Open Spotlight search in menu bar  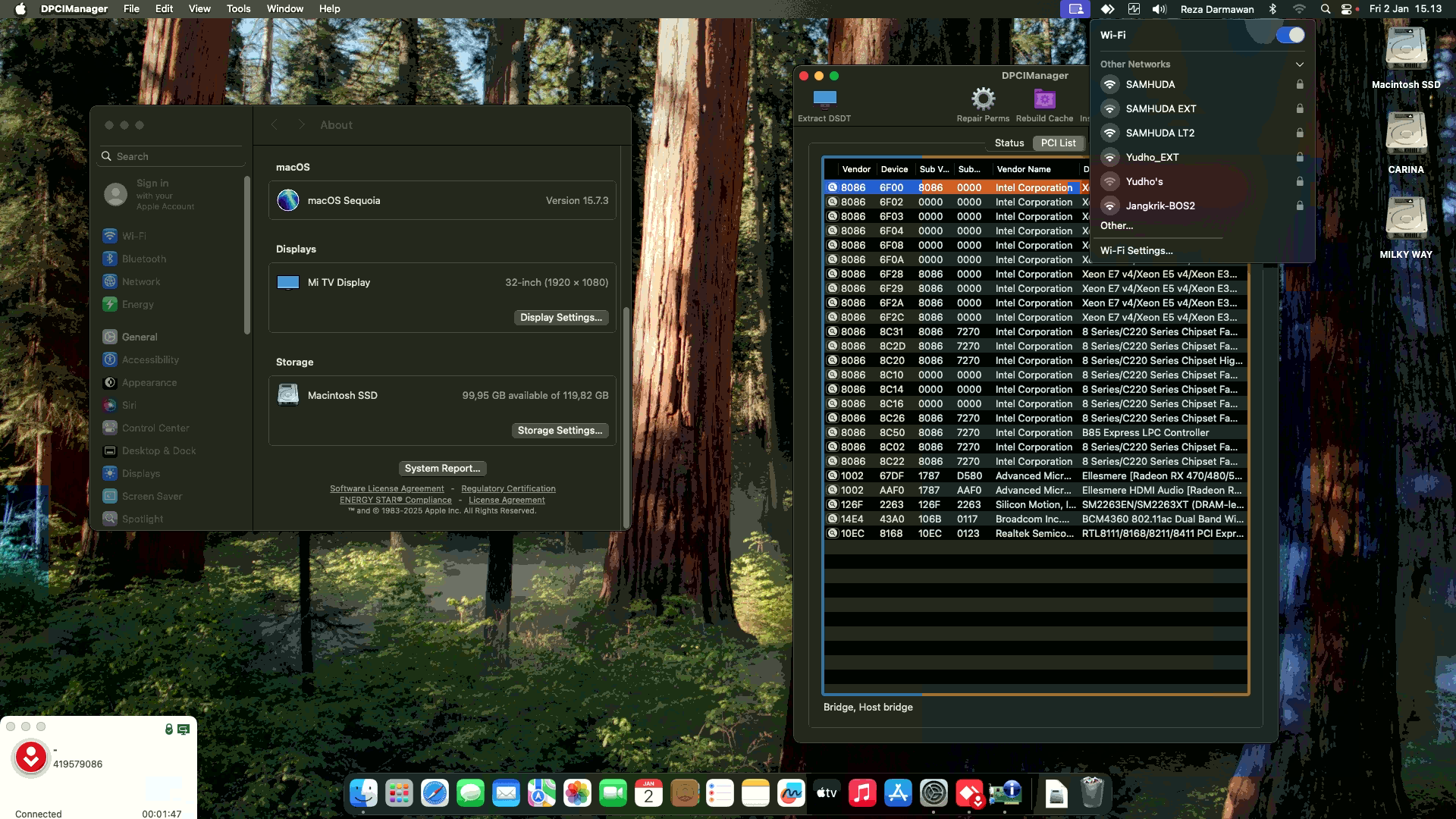1325,9
